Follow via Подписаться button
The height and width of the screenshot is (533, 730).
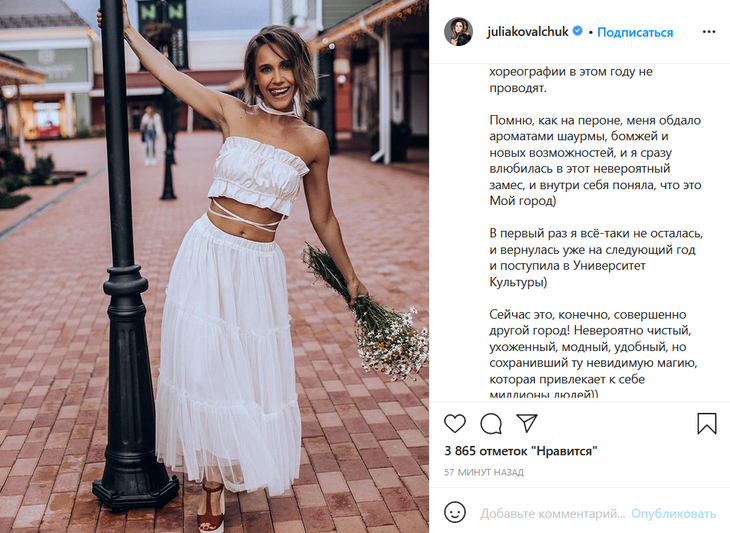(635, 32)
